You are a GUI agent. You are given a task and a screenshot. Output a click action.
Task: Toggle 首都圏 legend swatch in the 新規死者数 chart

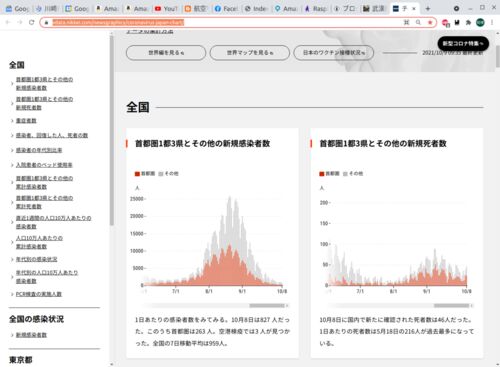(322, 174)
